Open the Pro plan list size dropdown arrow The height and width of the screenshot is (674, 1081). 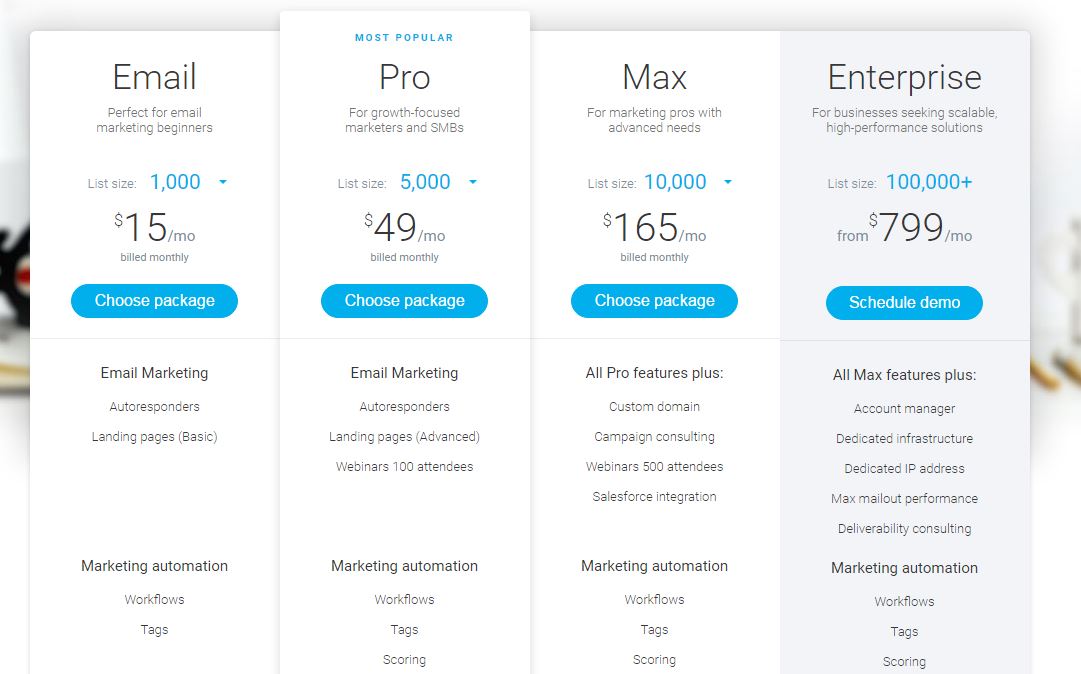pos(473,183)
